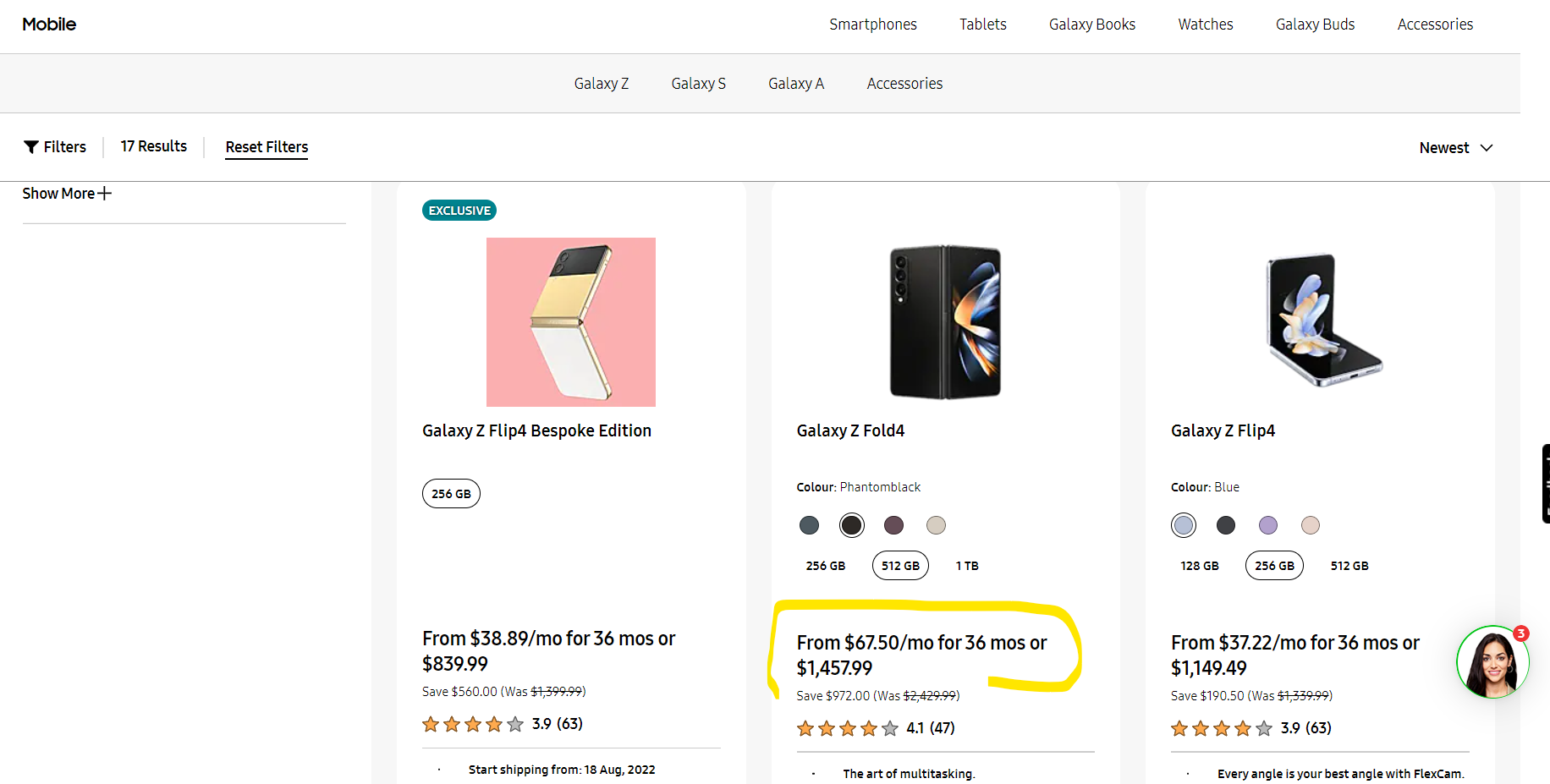The width and height of the screenshot is (1550, 784).
Task: Select 512 GB storage for Galaxy Z Fold4
Action: pos(900,566)
